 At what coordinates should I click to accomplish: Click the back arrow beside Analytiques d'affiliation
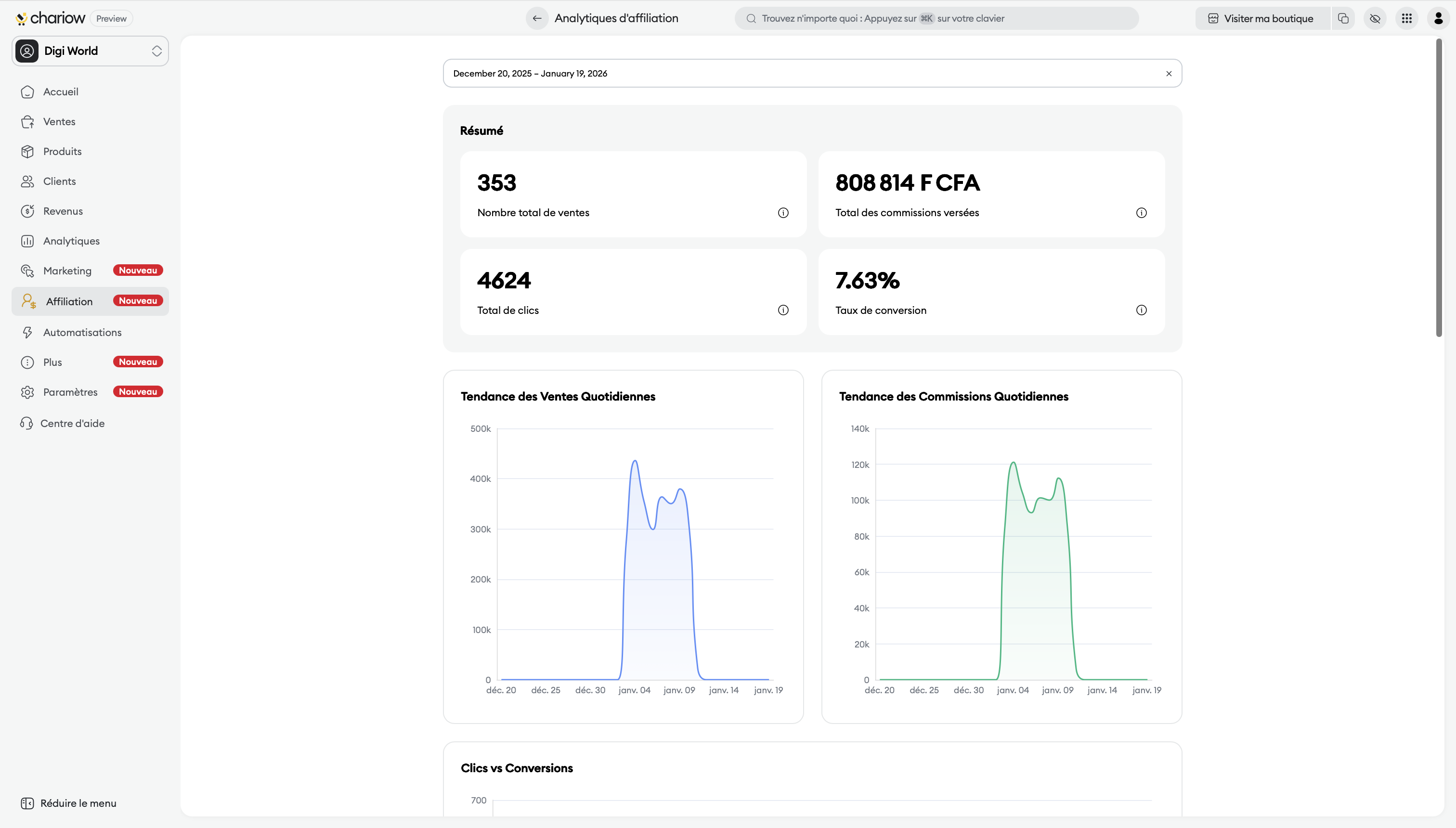(x=537, y=18)
